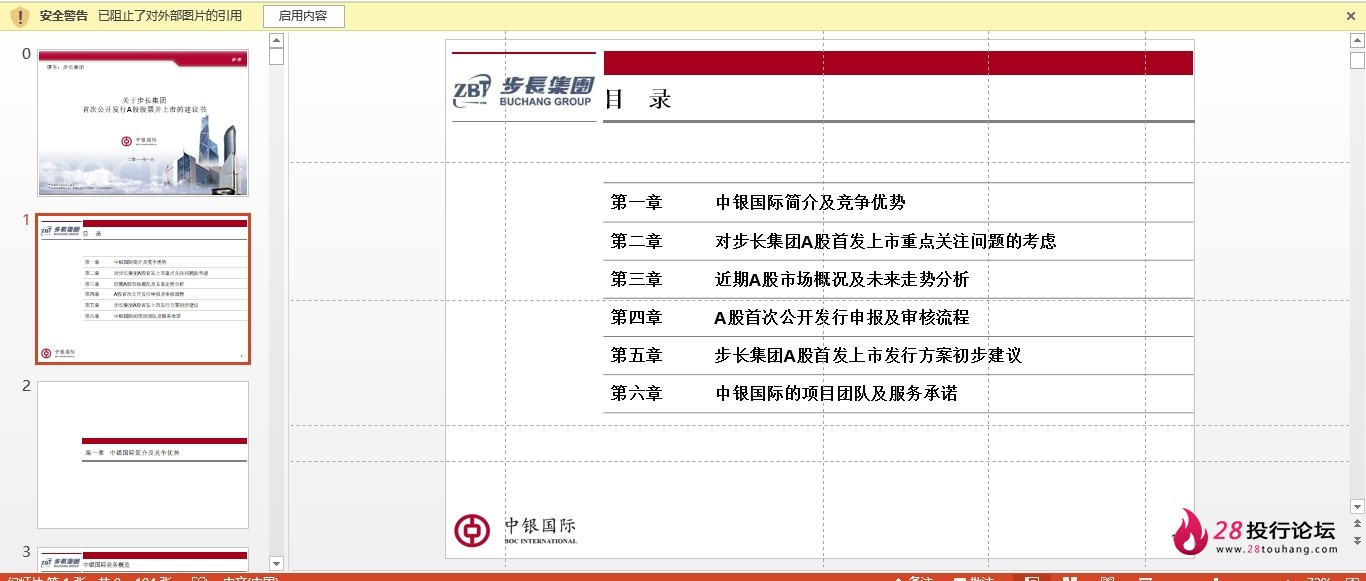Viewport: 1366px width, 581px height.
Task: Click the slide editor scroll-down arrow
Action: tap(1357, 506)
